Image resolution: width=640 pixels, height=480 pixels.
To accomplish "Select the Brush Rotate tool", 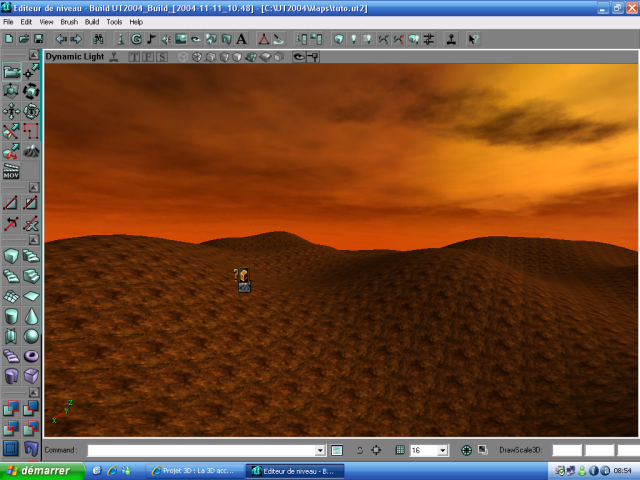I will click(x=31, y=91).
